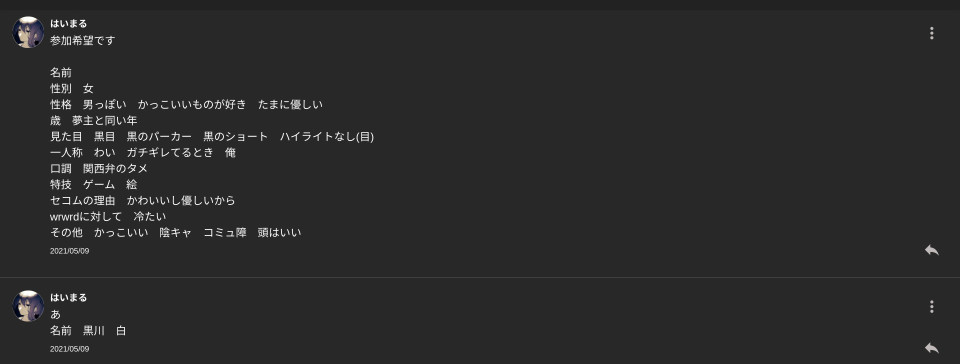Click the 歳 夢主と同い年 line
The width and height of the screenshot is (960, 364).
point(94,121)
